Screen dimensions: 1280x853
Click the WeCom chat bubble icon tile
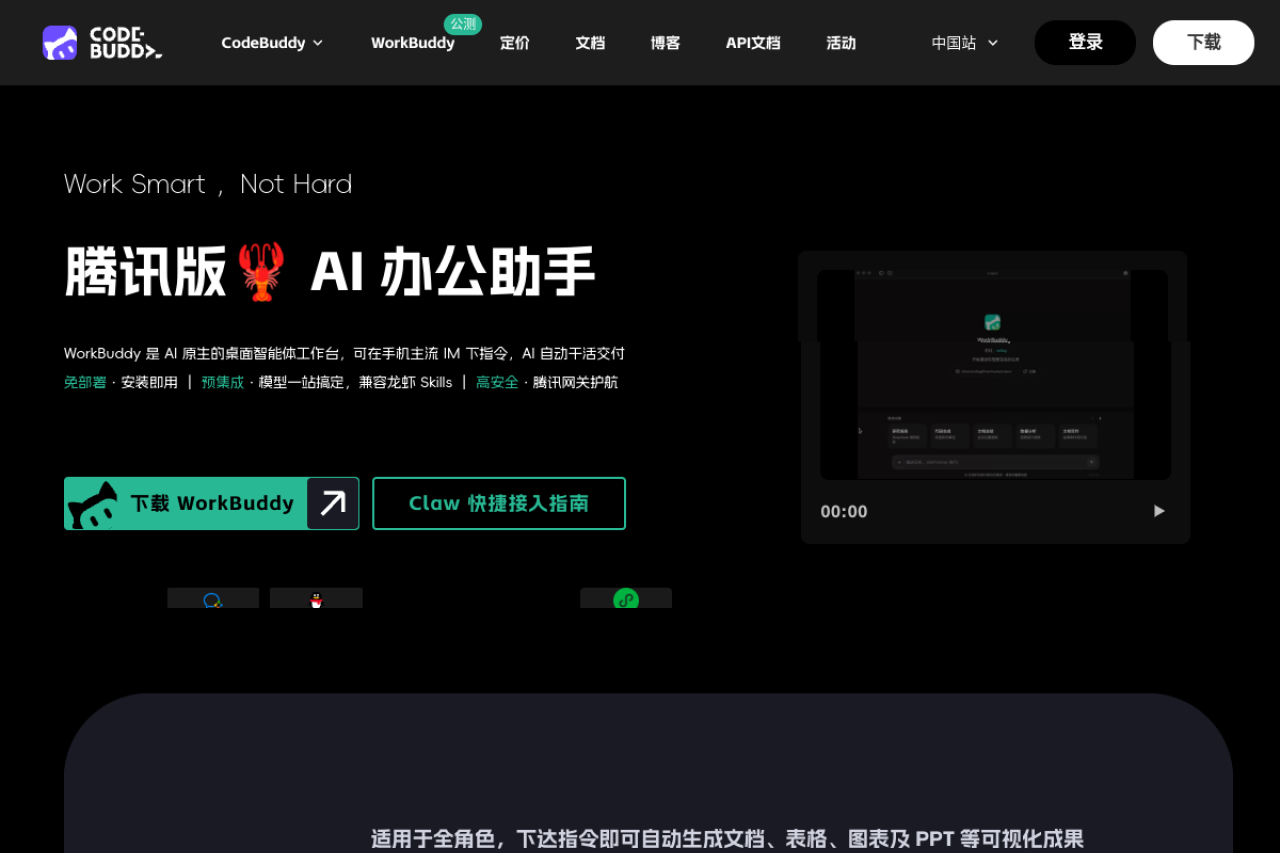tap(213, 598)
